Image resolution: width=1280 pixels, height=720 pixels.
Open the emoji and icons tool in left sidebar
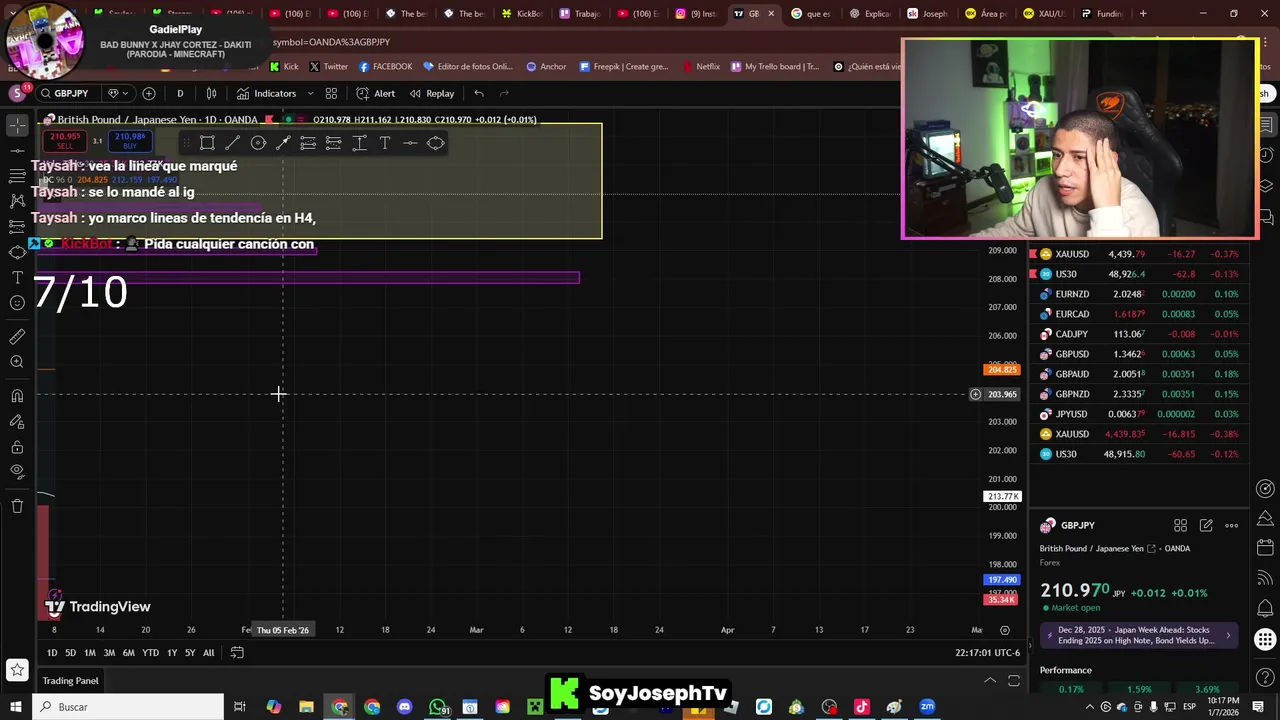17,303
